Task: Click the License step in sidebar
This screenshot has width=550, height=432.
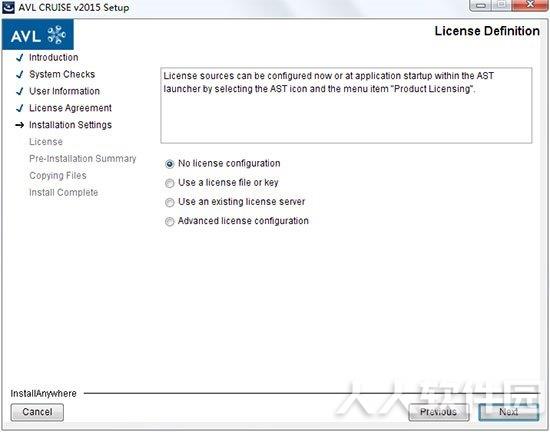Action: click(x=46, y=142)
